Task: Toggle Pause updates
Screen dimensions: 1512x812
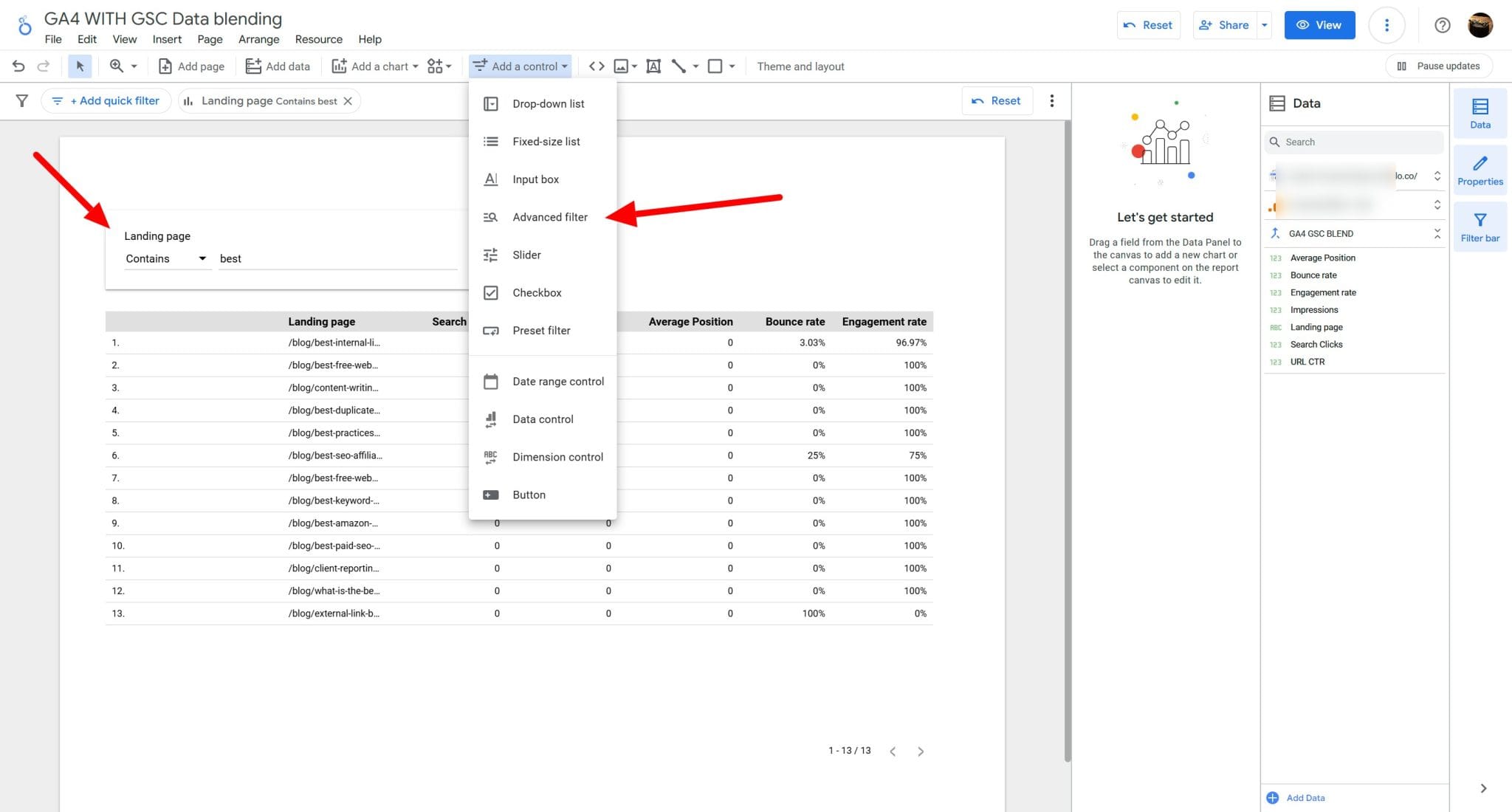Action: (1438, 66)
